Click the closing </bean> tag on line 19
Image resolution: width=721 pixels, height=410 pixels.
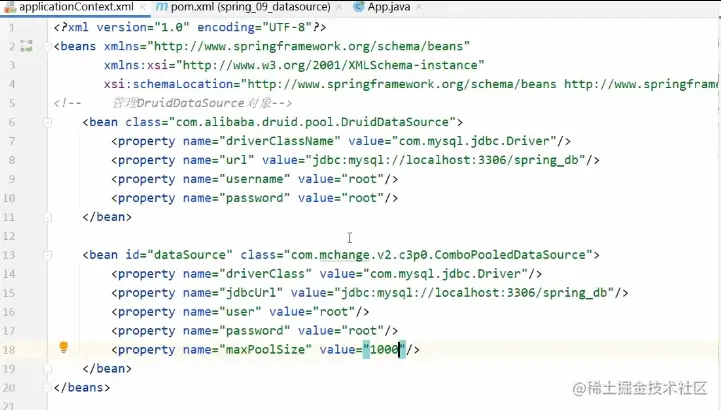(x=107, y=369)
